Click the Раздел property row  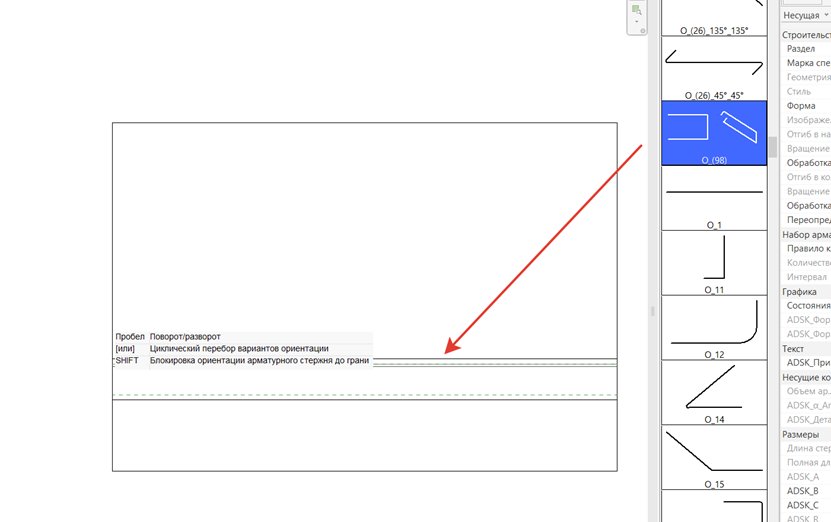click(x=806, y=49)
